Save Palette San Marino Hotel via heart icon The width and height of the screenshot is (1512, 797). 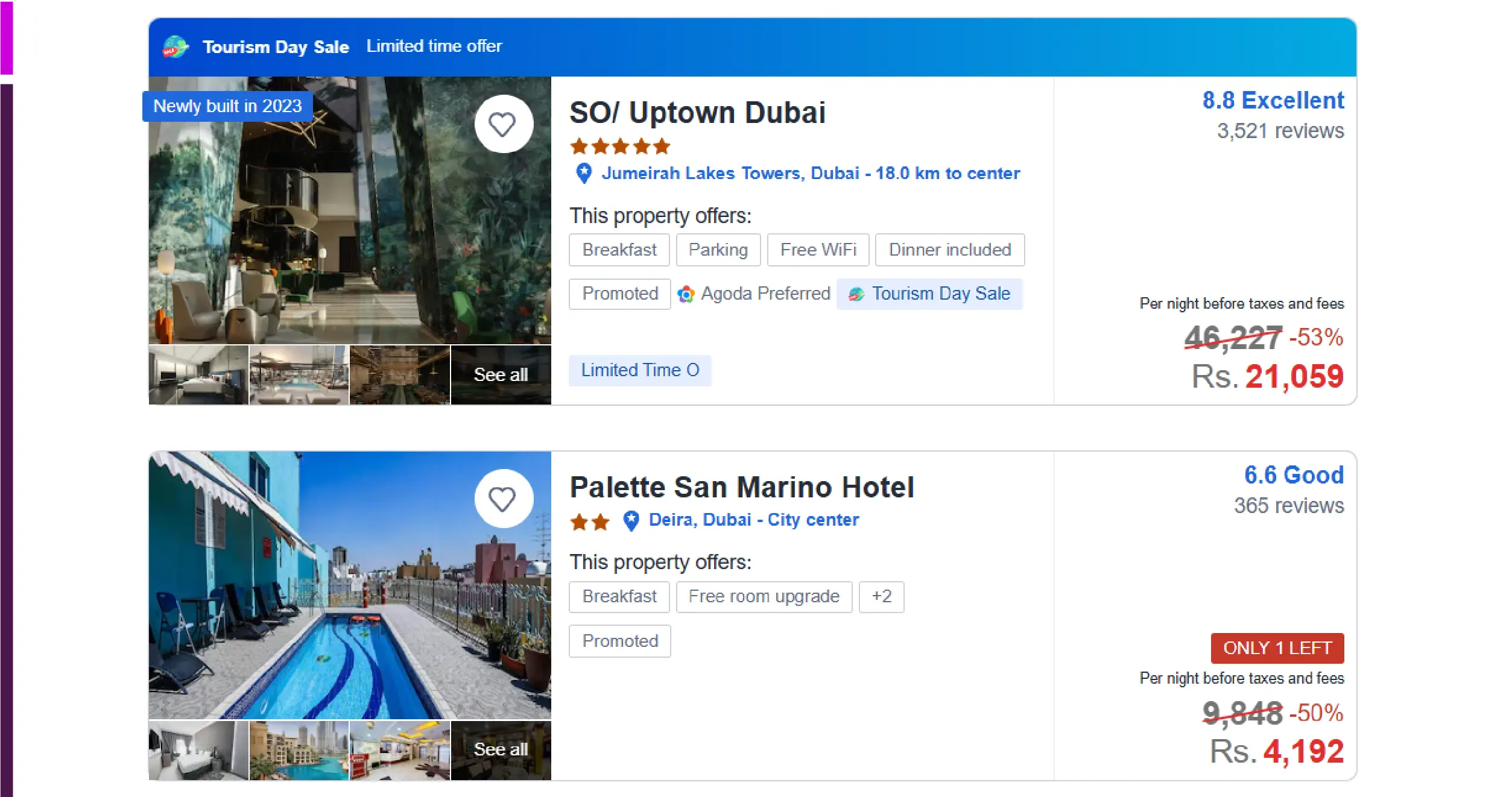[502, 499]
